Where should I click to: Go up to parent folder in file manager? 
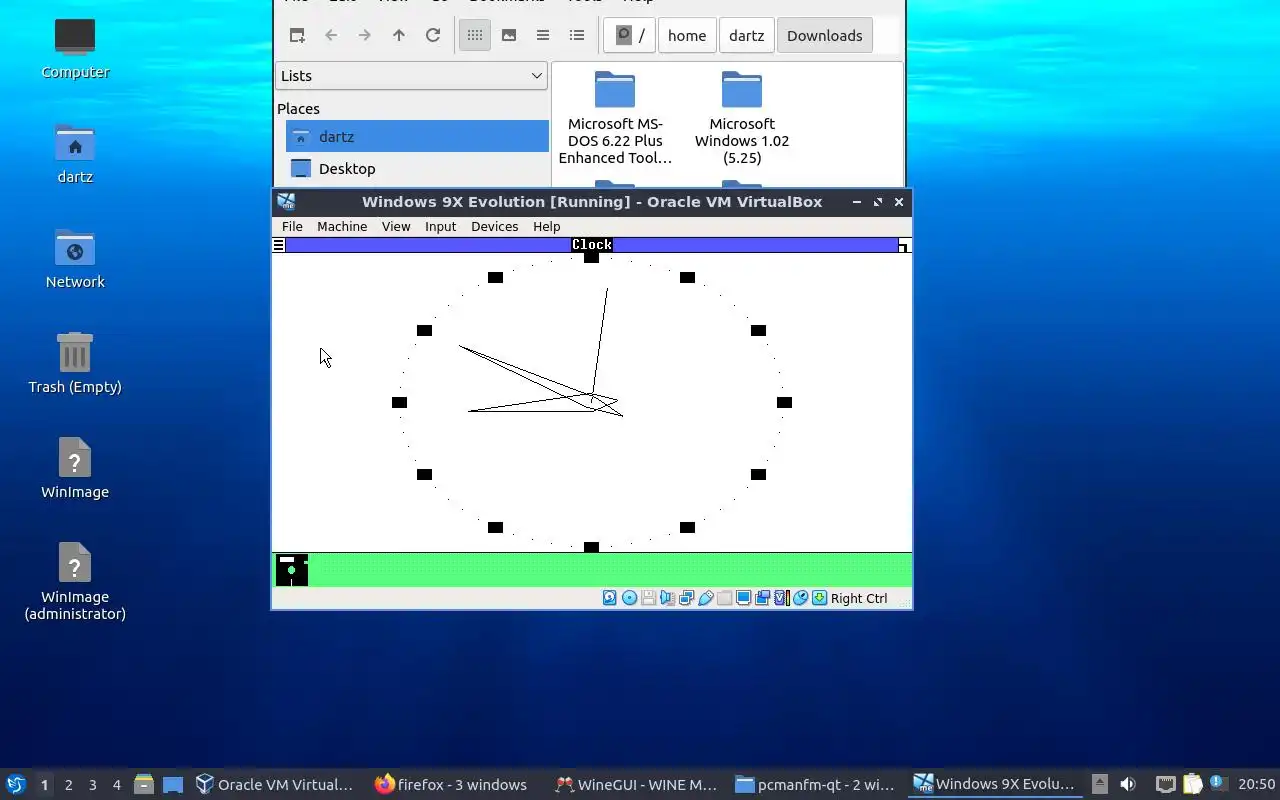point(399,35)
